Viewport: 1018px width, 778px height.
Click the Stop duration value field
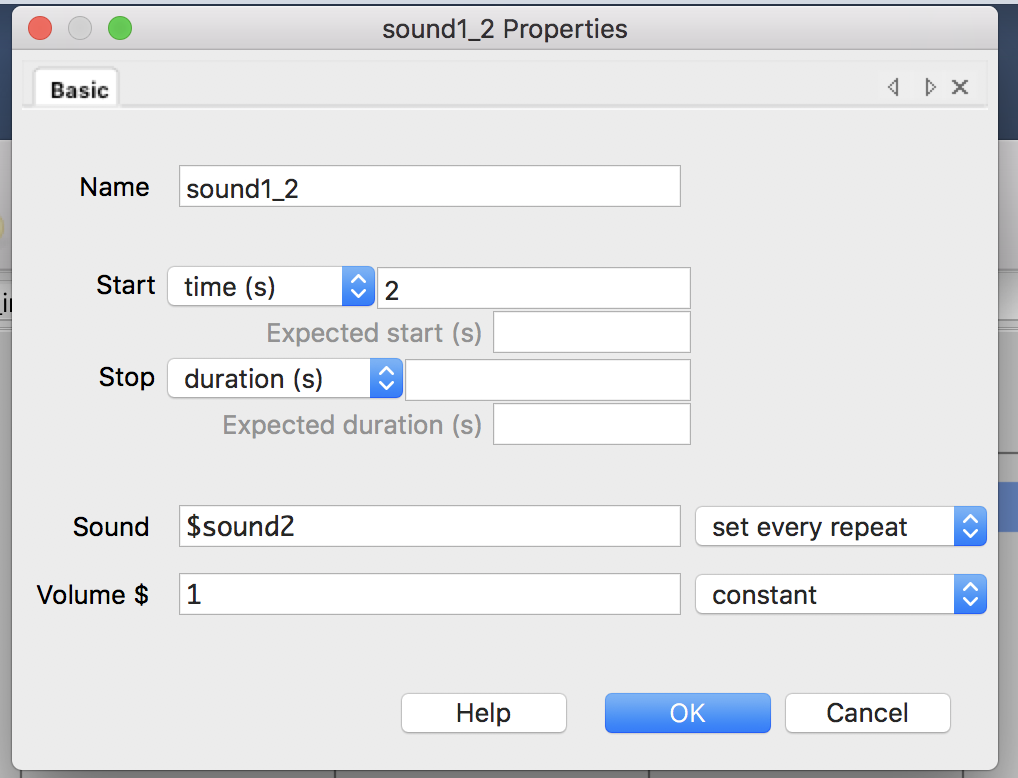pyautogui.click(x=547, y=380)
